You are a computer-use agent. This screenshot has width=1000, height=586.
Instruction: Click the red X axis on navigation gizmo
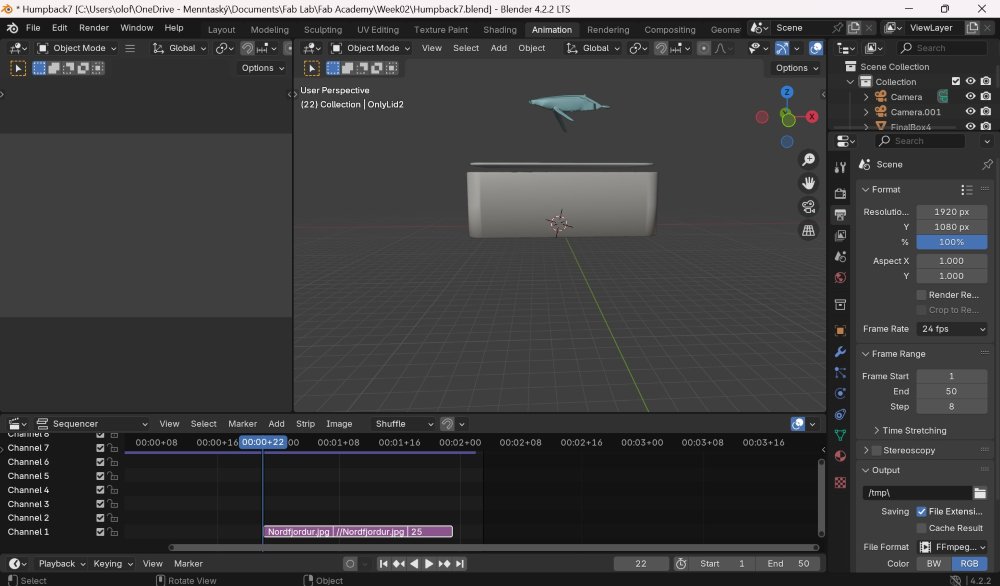point(811,117)
